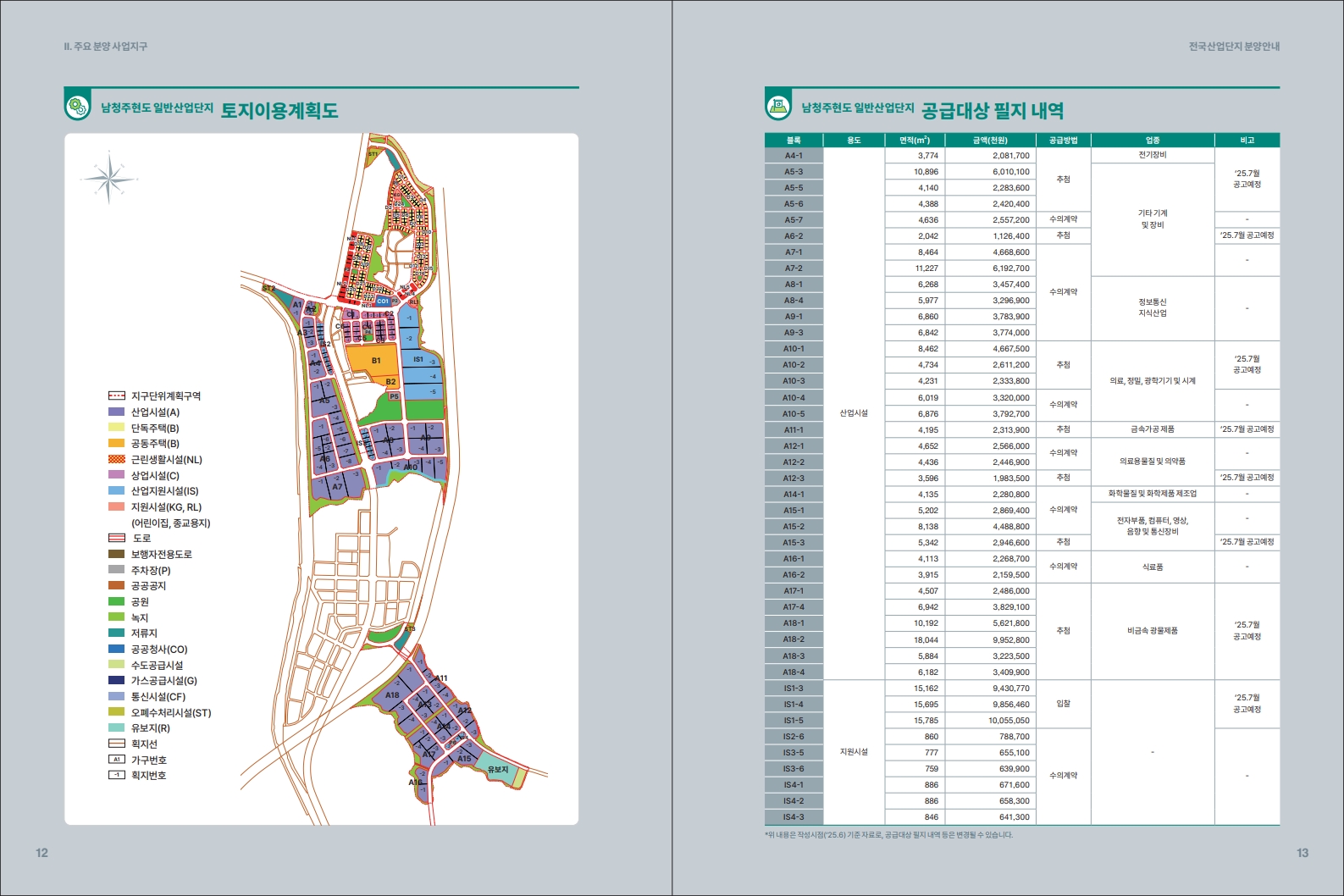Click the 입찰 supply method cell
Image resolution: width=1344 pixels, height=896 pixels.
[1063, 704]
